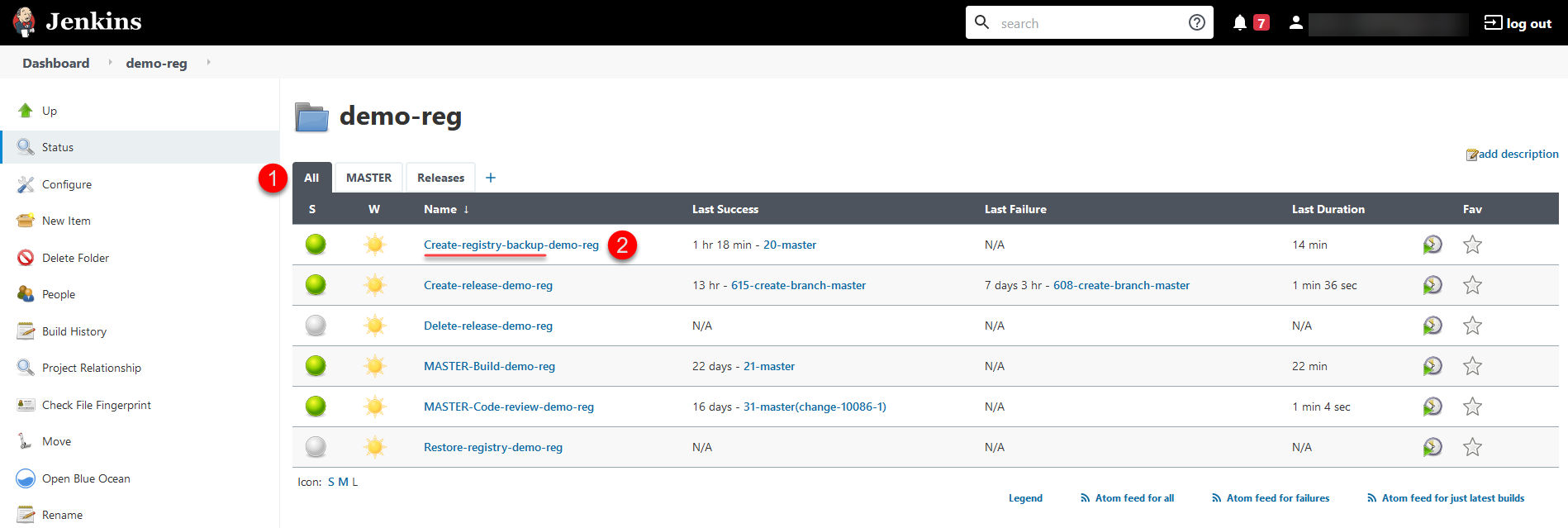Click the search input field

click(x=1089, y=23)
